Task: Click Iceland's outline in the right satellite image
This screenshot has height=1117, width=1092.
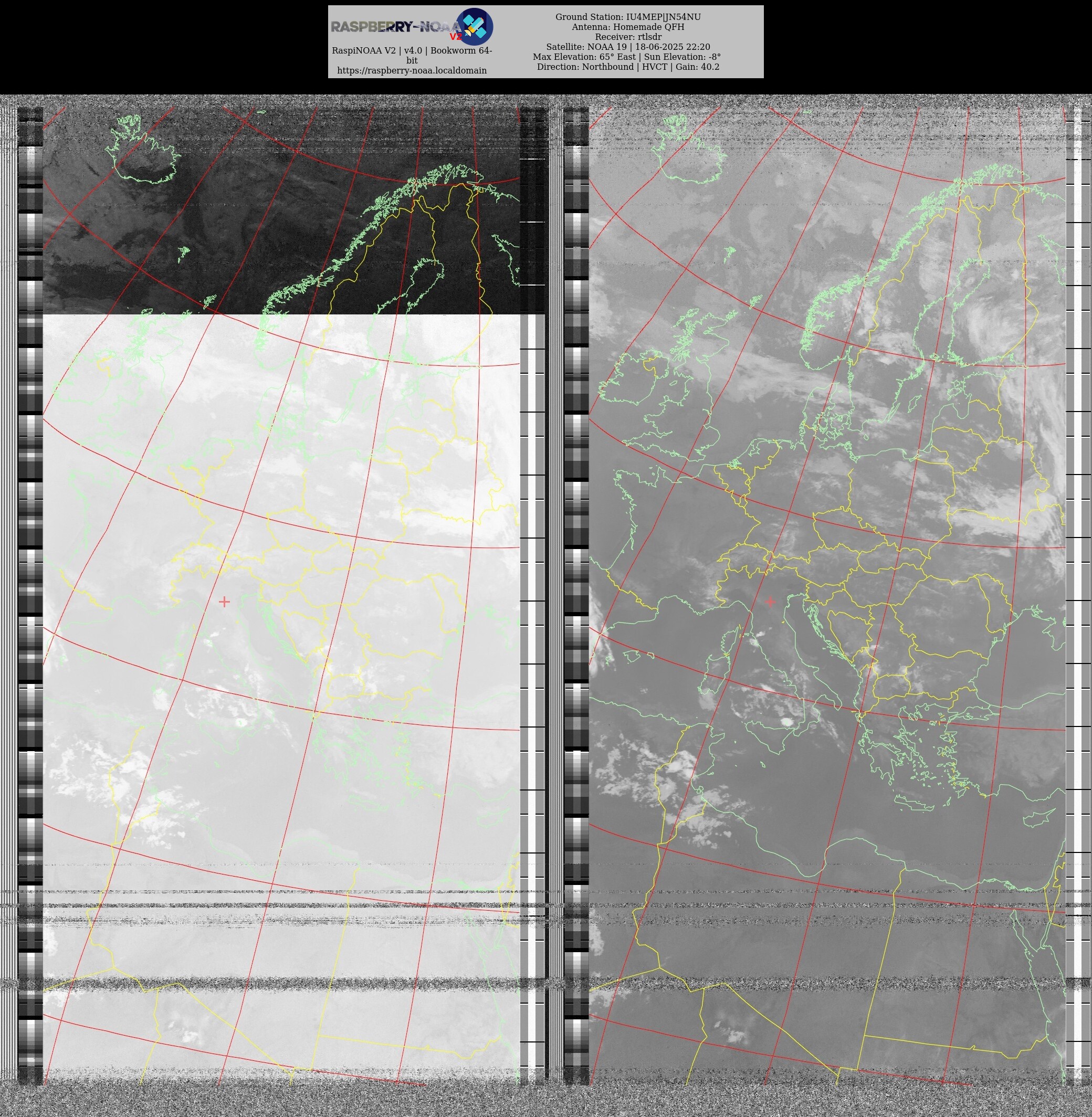Action: 689,150
